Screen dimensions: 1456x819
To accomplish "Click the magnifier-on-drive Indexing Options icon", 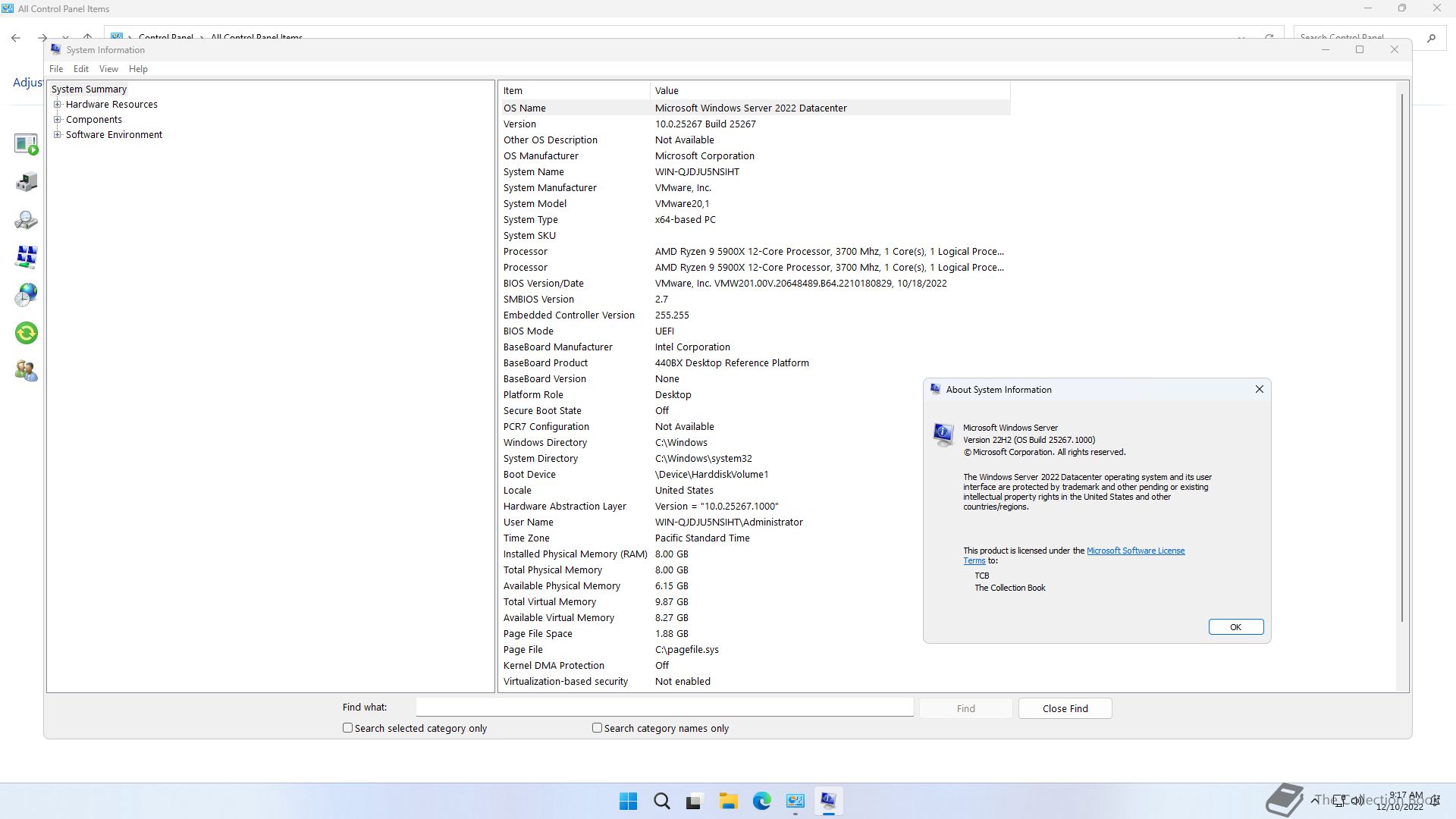I will (x=26, y=220).
